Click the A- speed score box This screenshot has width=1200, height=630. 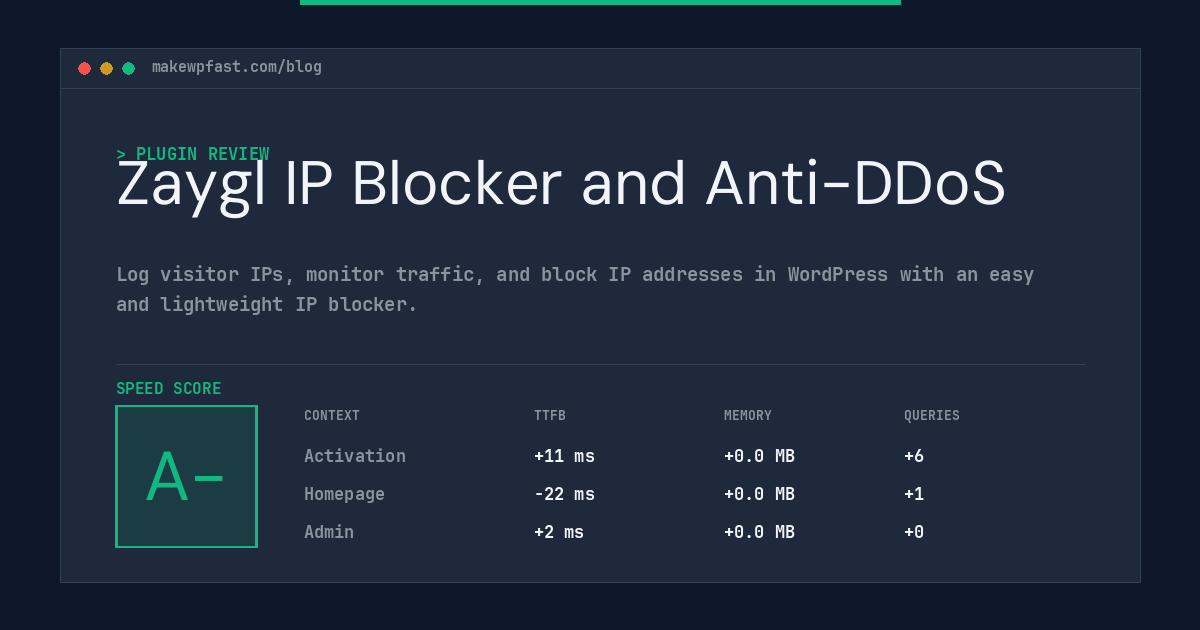186,476
